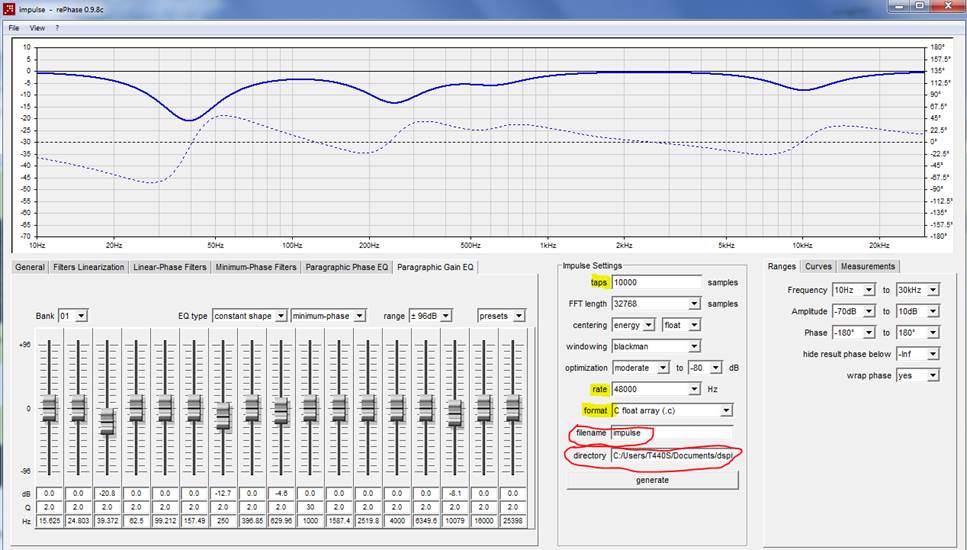The image size is (967, 550).
Task: Click the generate button
Action: tap(652, 480)
